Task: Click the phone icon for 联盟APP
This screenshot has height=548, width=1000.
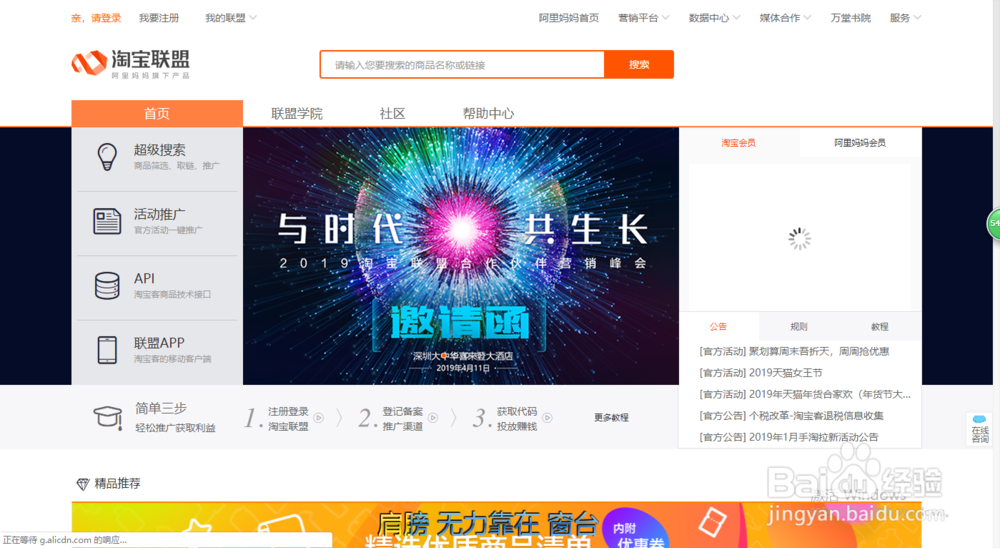Action: [107, 350]
